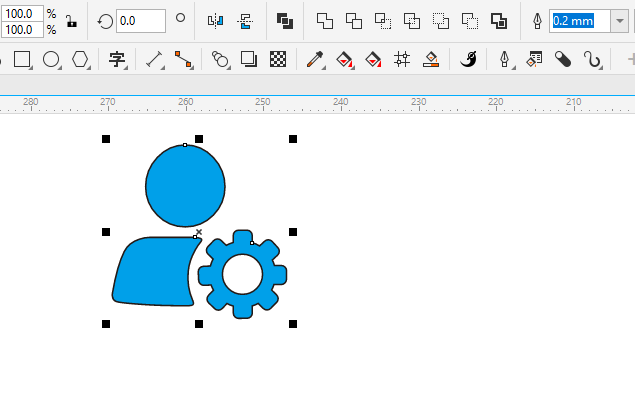This screenshot has height=414, width=635.
Task: Select the Drop shadow tool
Action: click(x=249, y=59)
